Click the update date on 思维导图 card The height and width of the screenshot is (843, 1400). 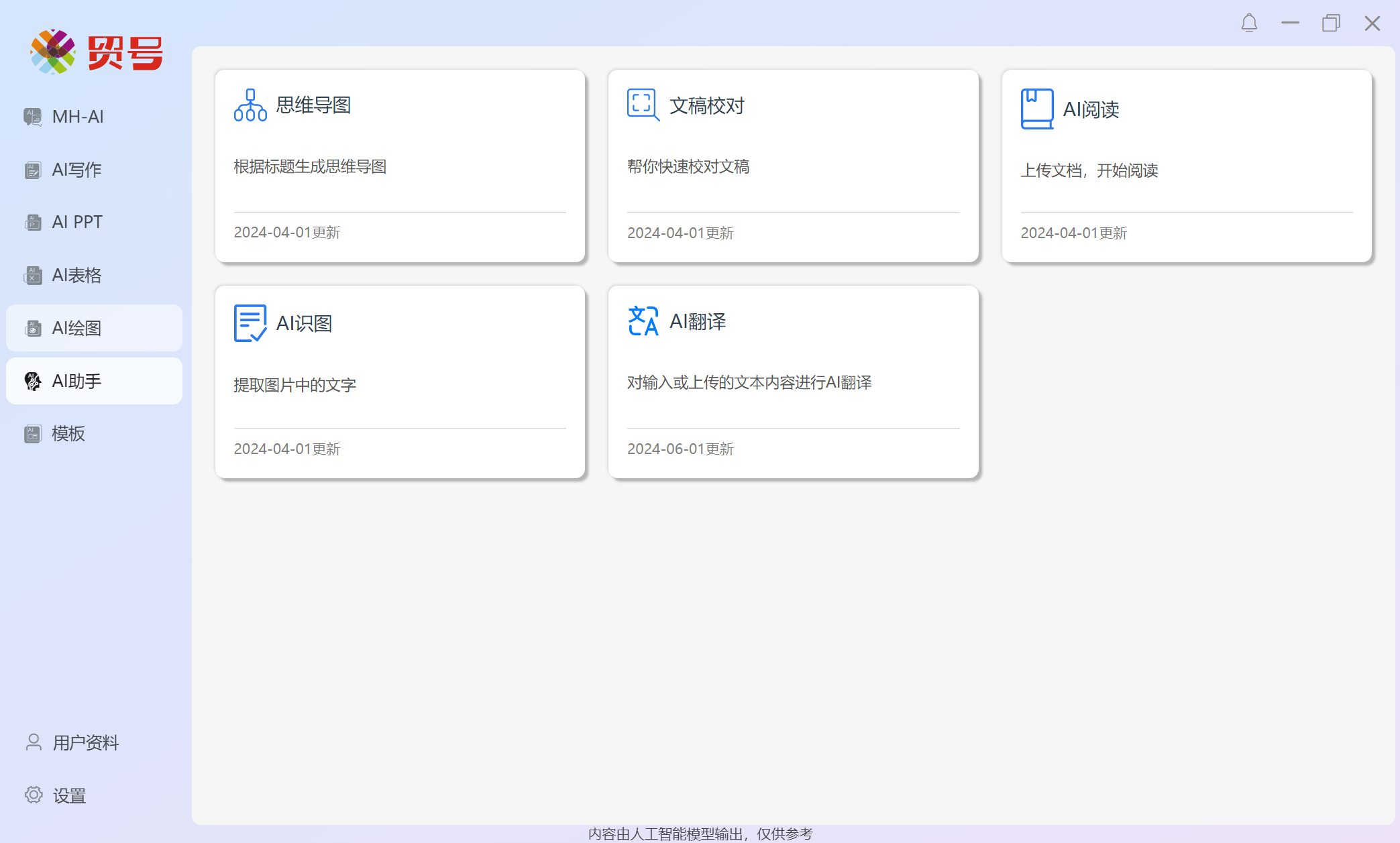287,233
